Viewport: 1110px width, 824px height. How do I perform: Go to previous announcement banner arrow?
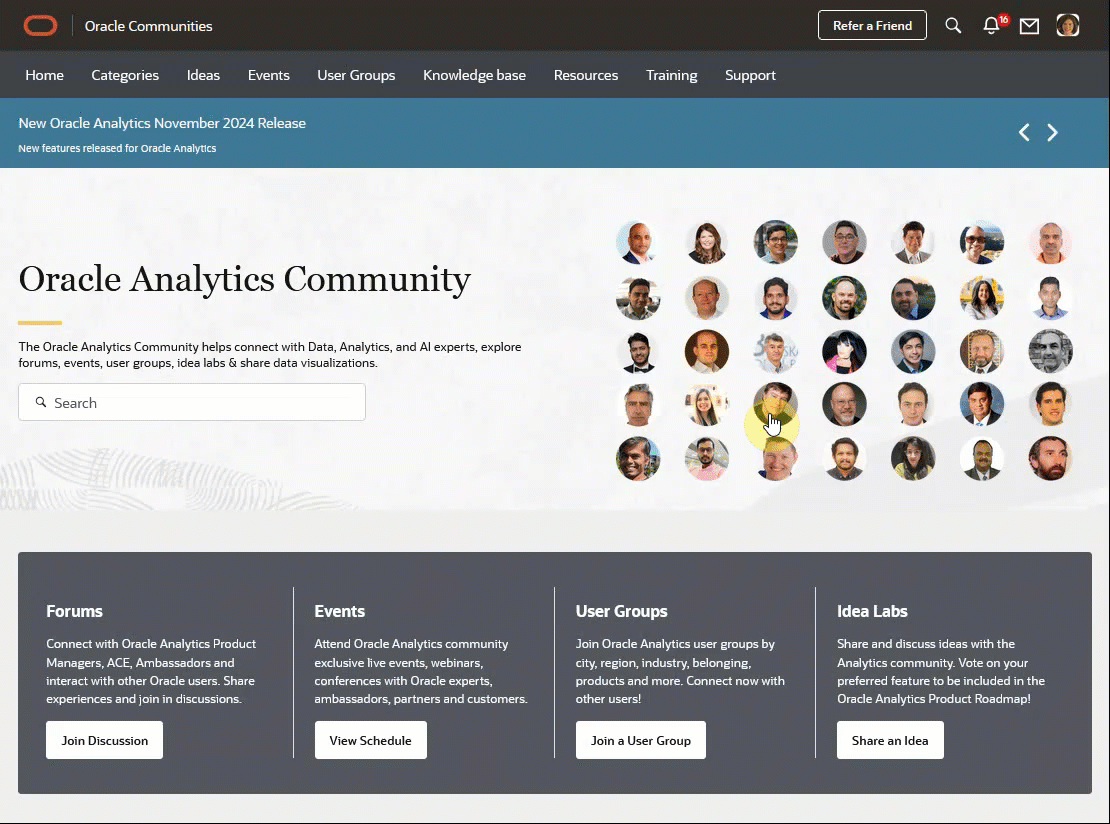(x=1024, y=132)
